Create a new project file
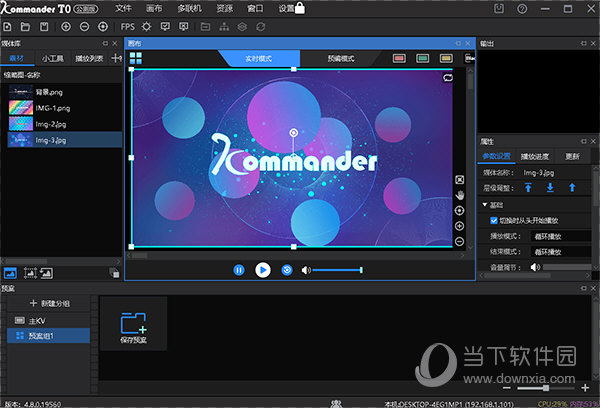 coord(7,27)
